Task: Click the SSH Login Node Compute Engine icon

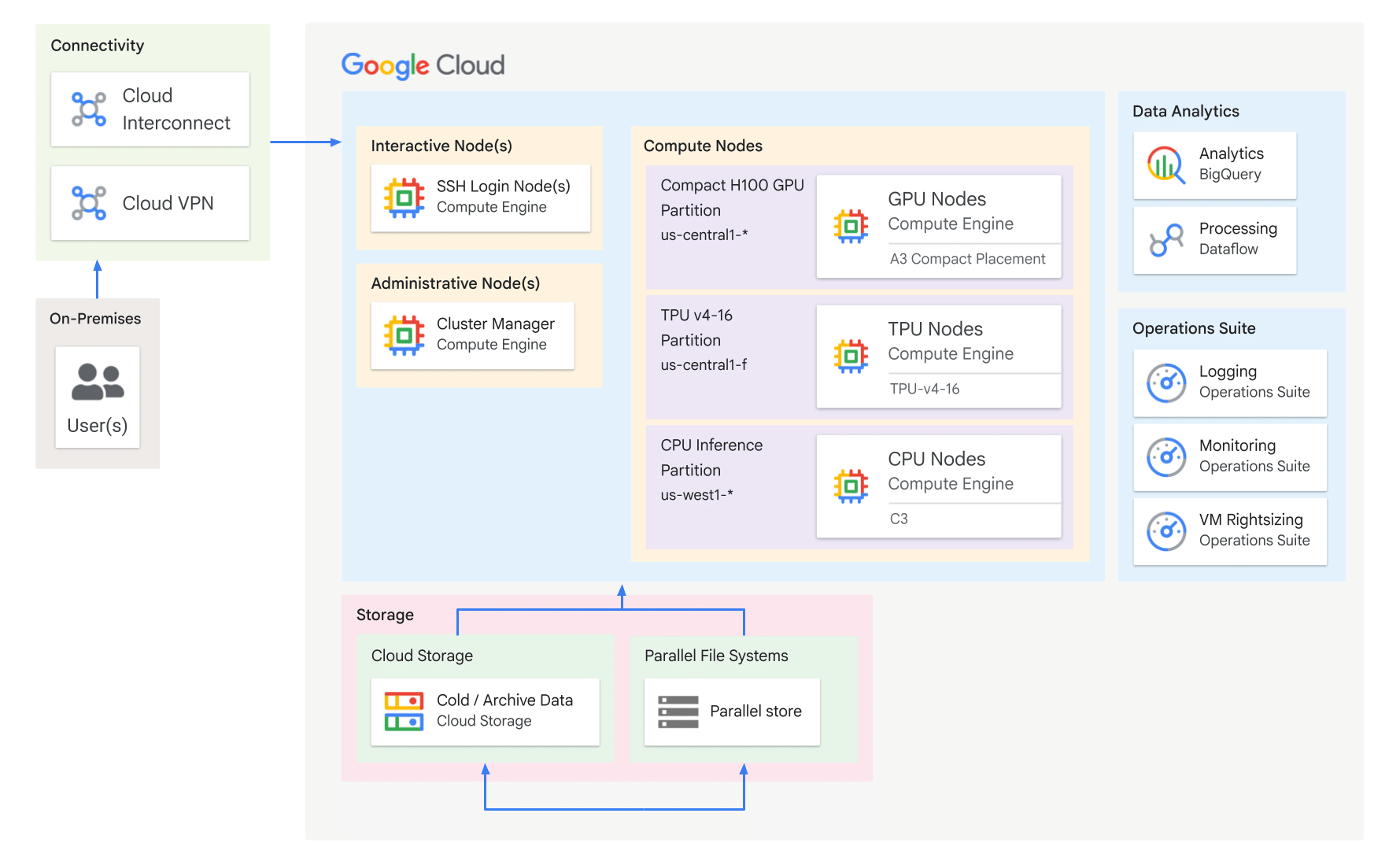Action: (404, 198)
